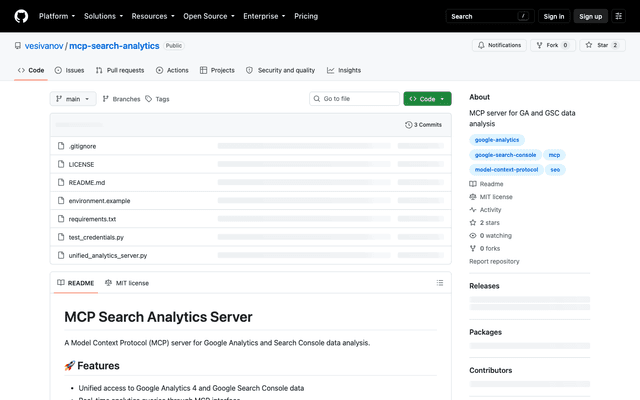640x400 pixels.
Task: Click the google-search-console topic tag
Action: tap(505, 155)
